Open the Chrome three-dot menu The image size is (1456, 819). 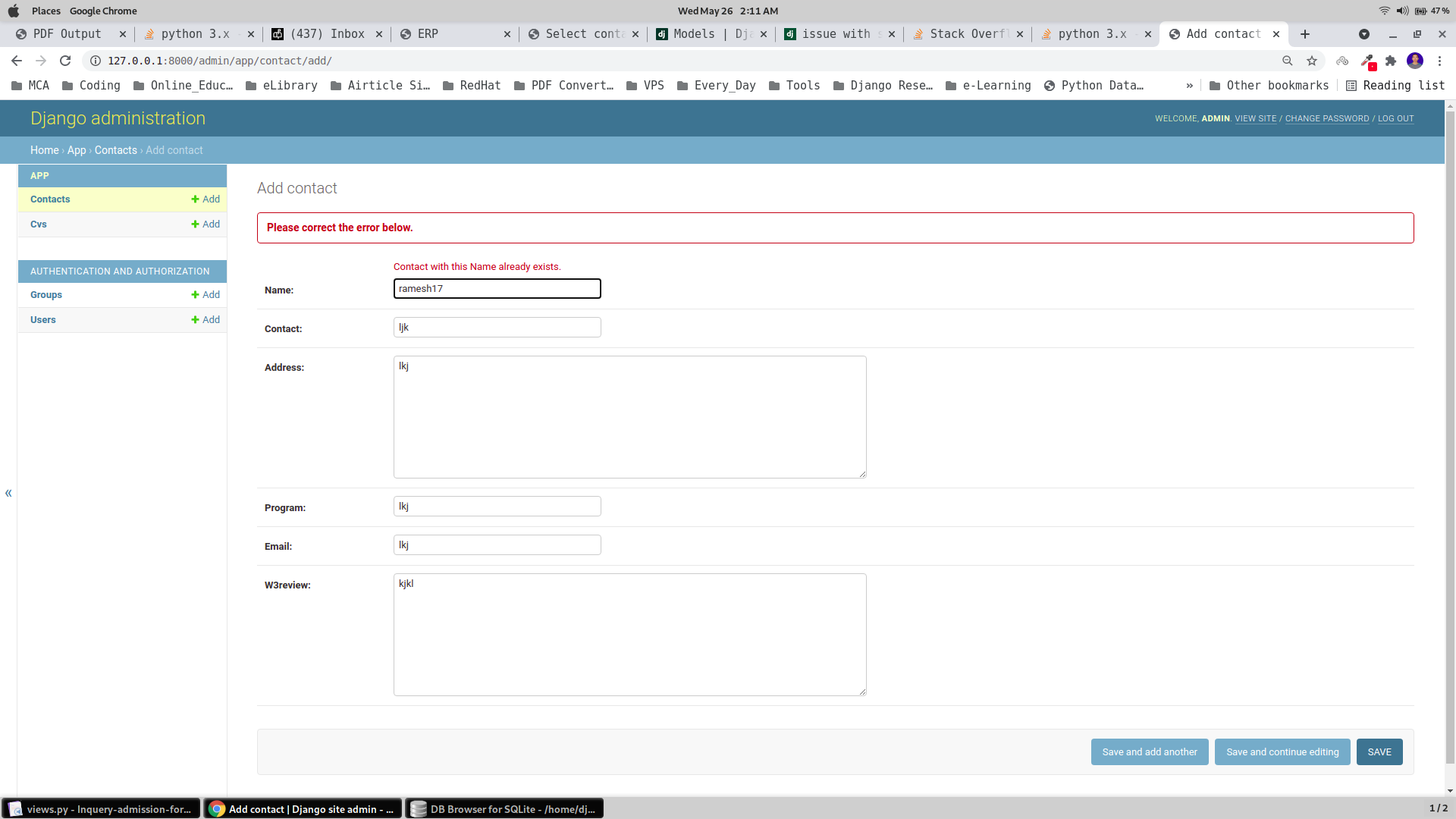pyautogui.click(x=1439, y=61)
